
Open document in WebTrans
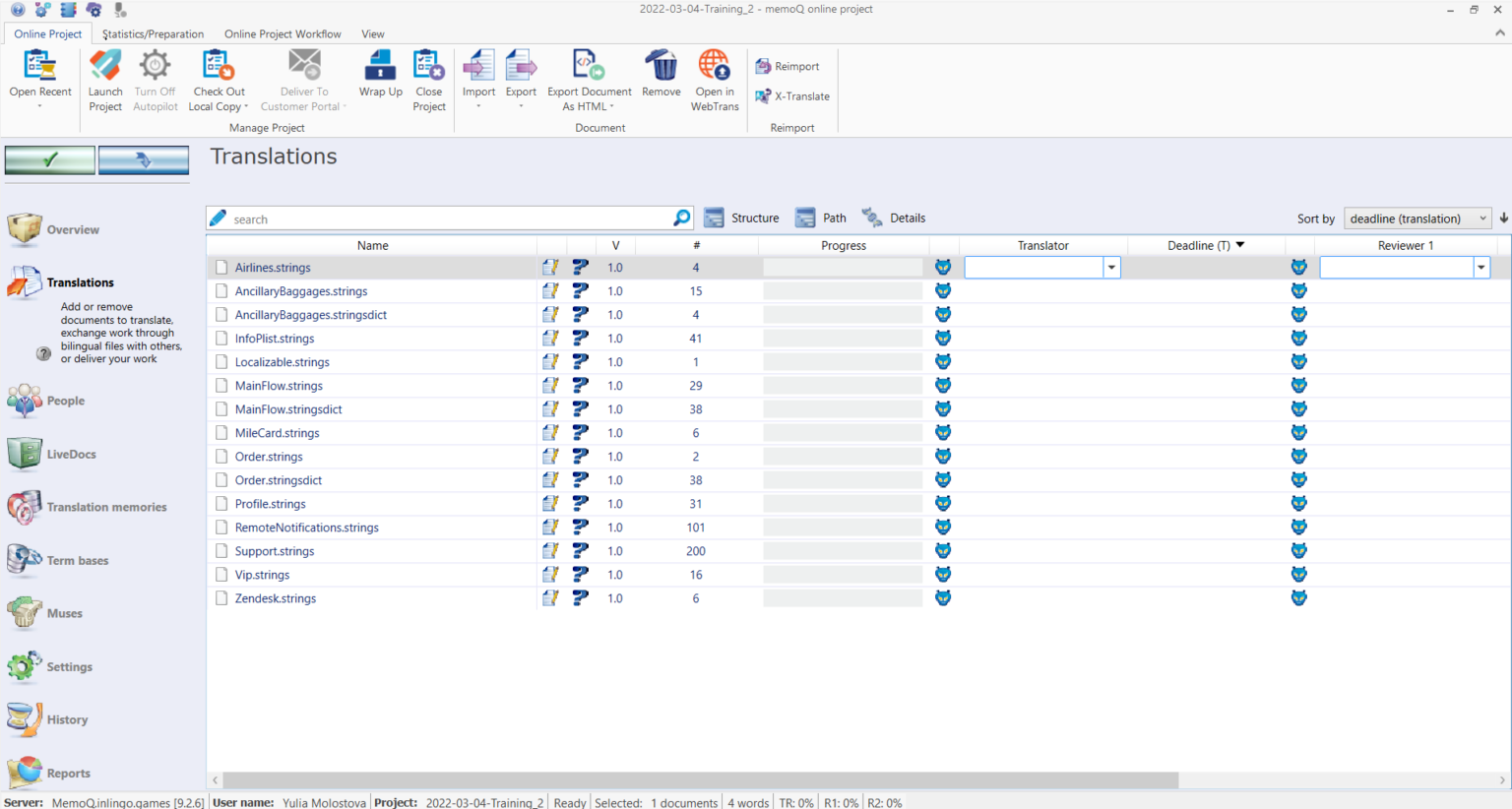click(715, 81)
